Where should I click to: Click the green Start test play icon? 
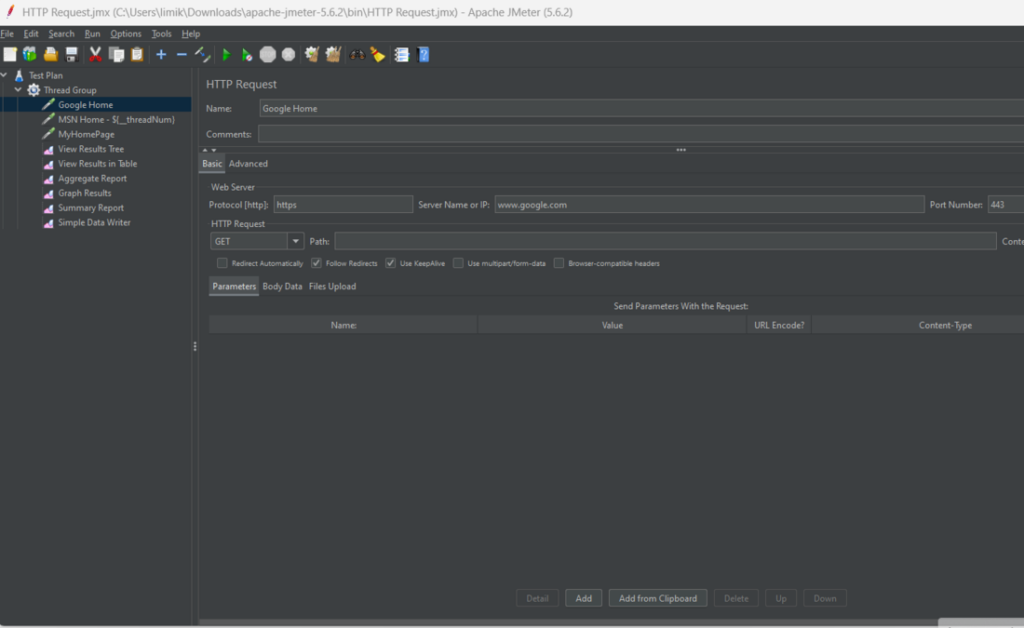coord(226,55)
